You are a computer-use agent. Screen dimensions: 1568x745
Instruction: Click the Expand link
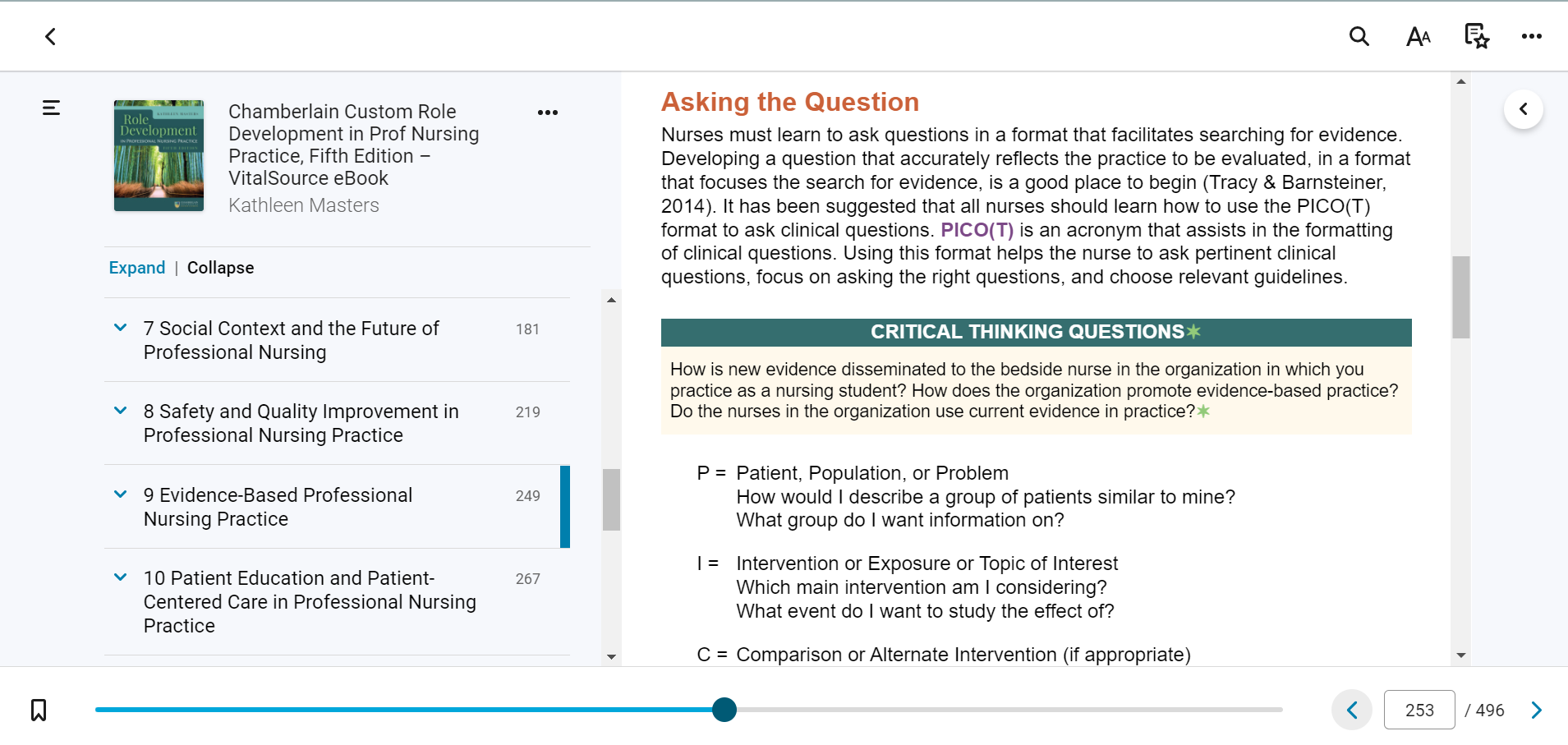point(137,268)
